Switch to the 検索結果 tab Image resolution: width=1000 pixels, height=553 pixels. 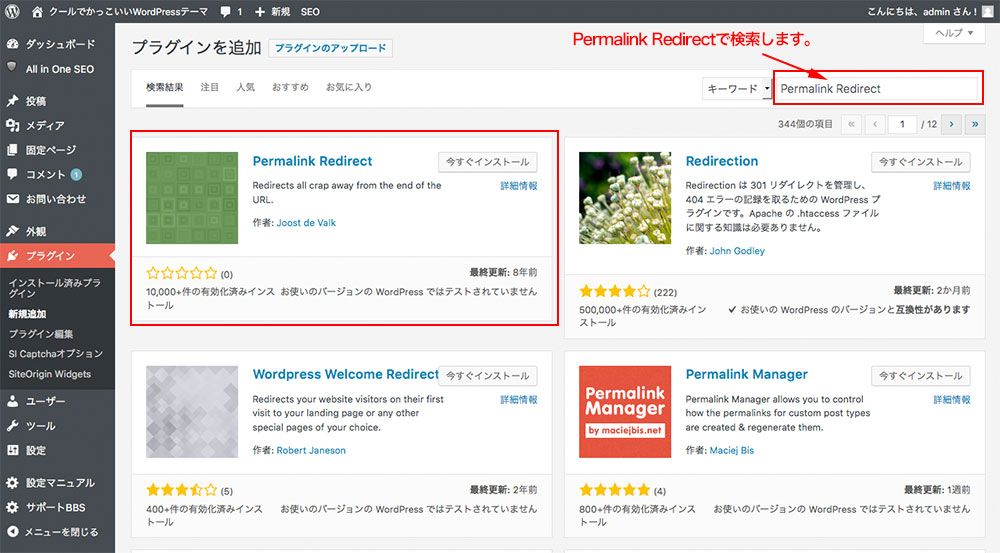[165, 87]
